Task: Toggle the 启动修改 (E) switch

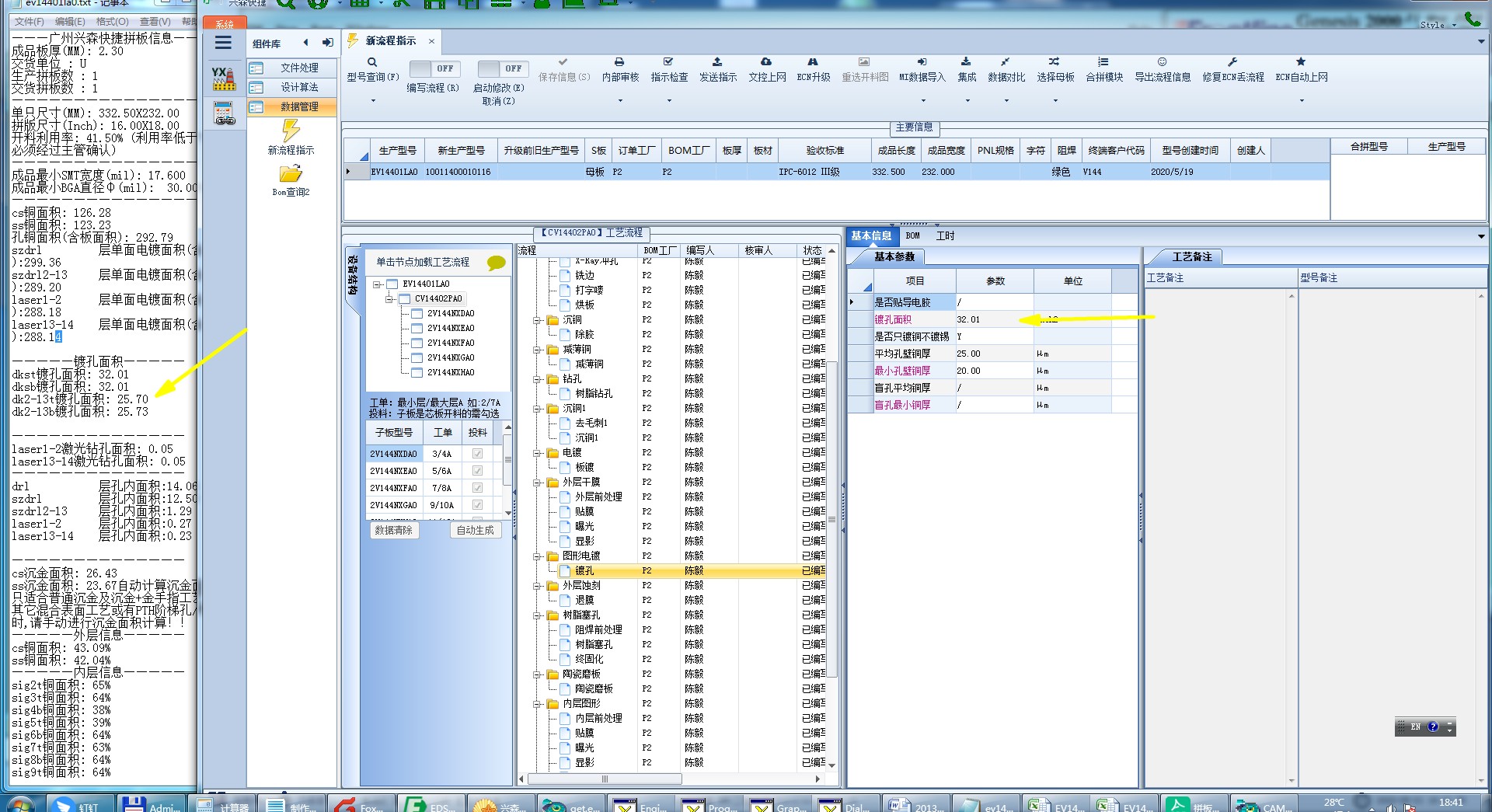Action: [503, 68]
